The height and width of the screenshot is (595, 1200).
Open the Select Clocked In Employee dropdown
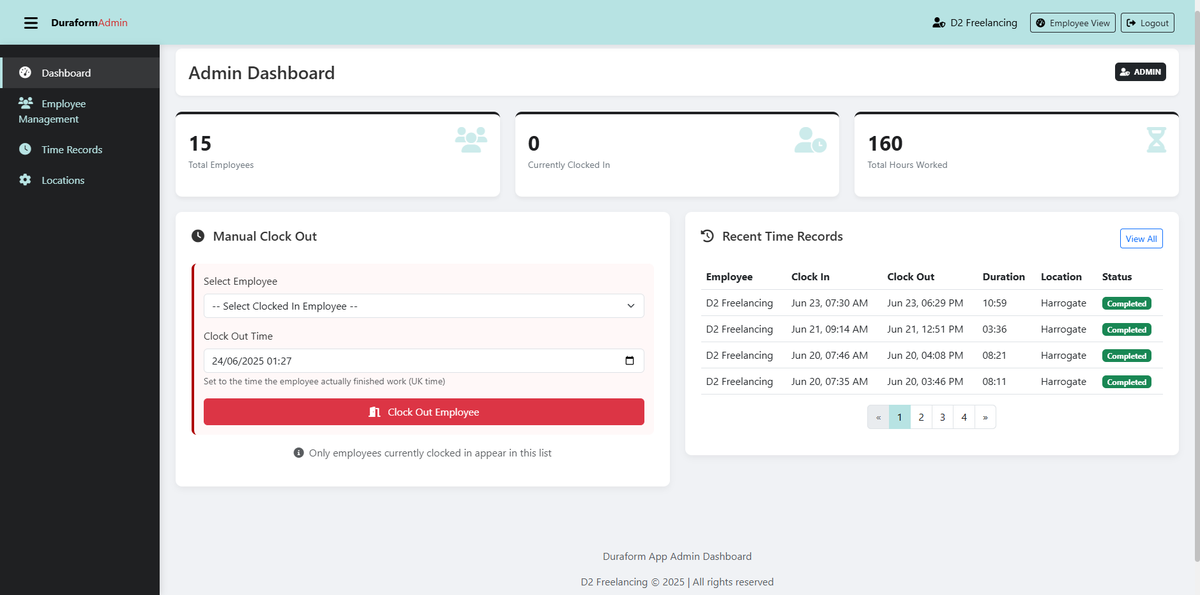pyautogui.click(x=424, y=306)
